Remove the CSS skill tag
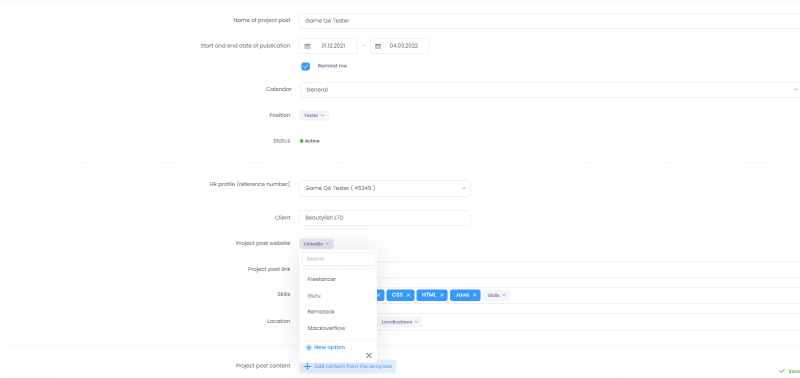 pyautogui.click(x=408, y=295)
